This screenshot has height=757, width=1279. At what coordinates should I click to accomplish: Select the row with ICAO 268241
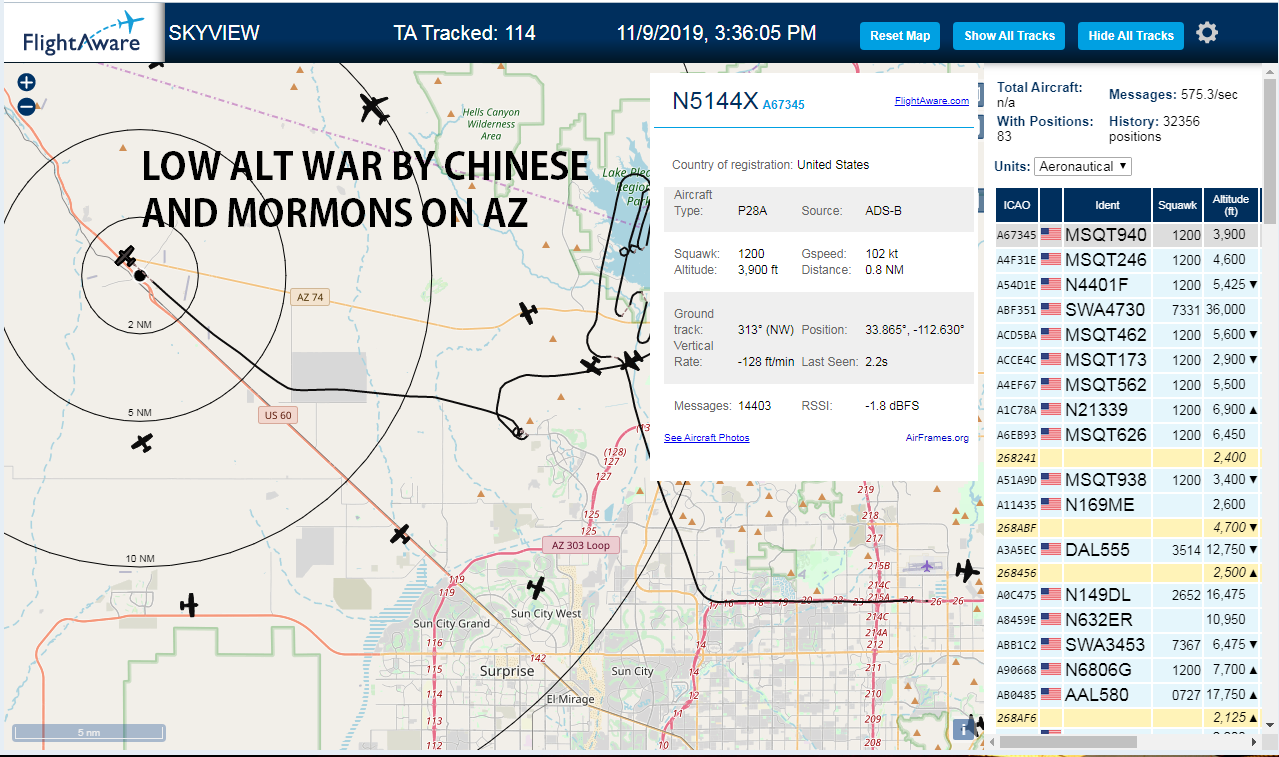[x=1127, y=457]
